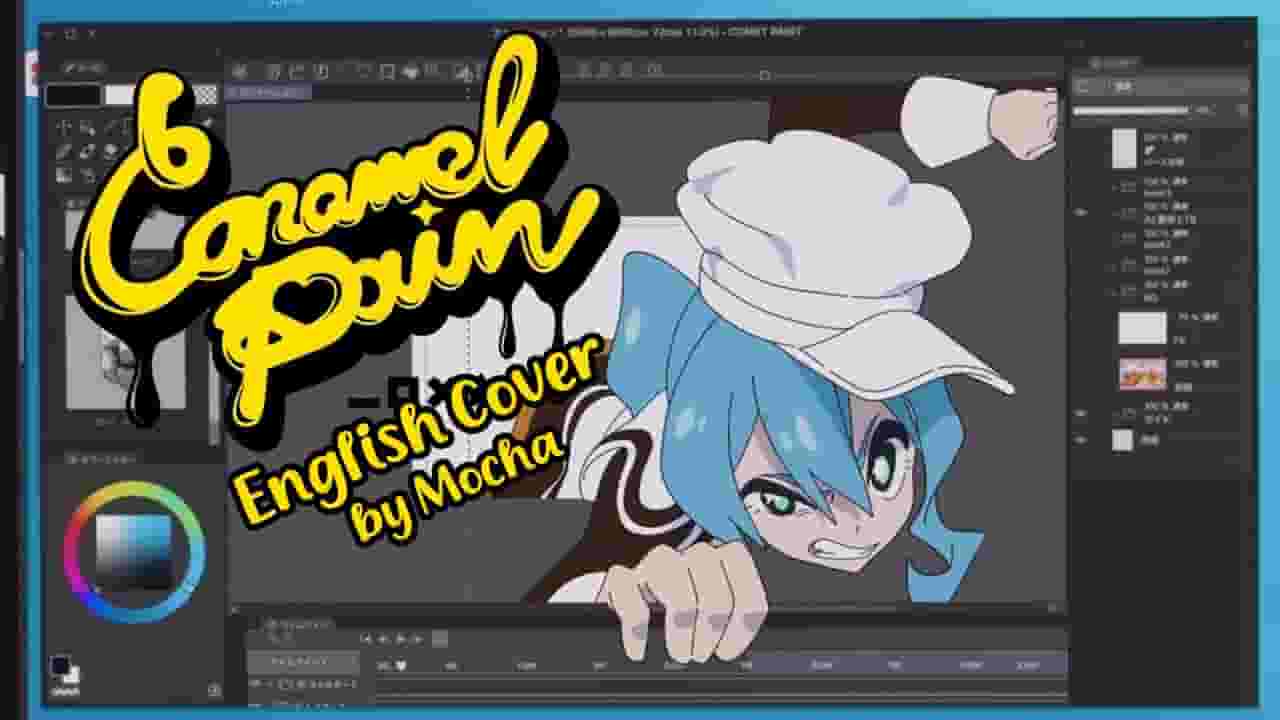The width and height of the screenshot is (1280, 720).
Task: Select the reference image thumbnail in sub view
Action: 125,352
